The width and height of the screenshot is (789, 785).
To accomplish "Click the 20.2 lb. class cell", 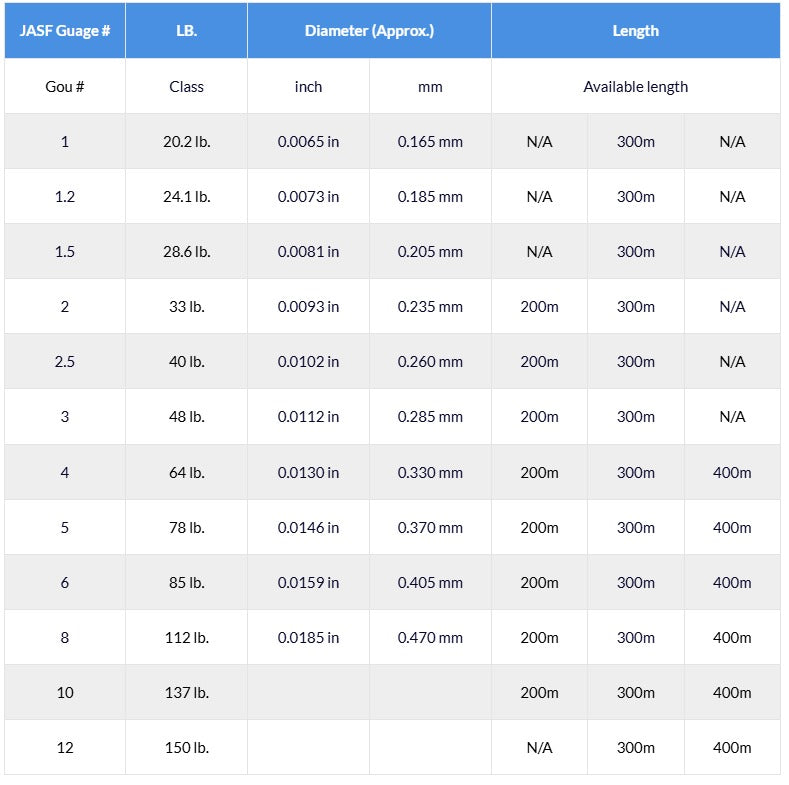I will tap(186, 142).
